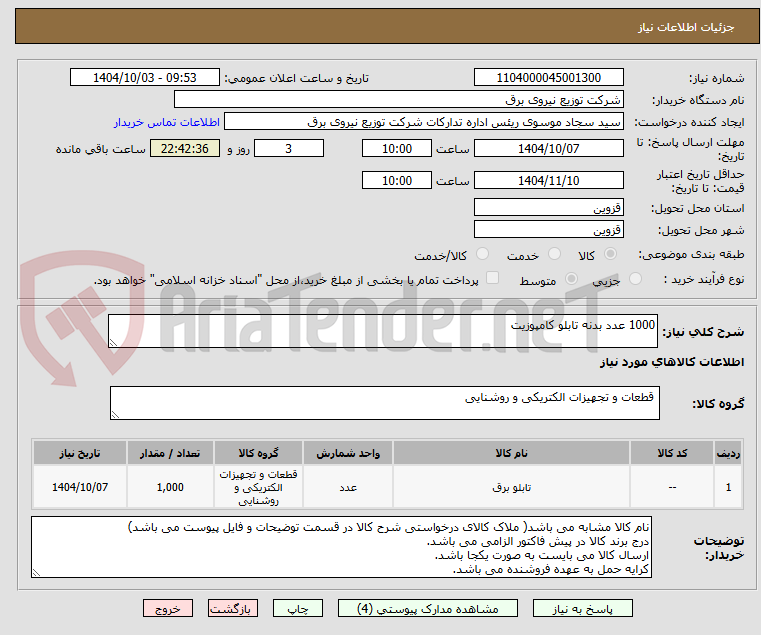Click the شهر محل تحویل field قزوین
This screenshot has width=761, height=635.
pos(548,229)
